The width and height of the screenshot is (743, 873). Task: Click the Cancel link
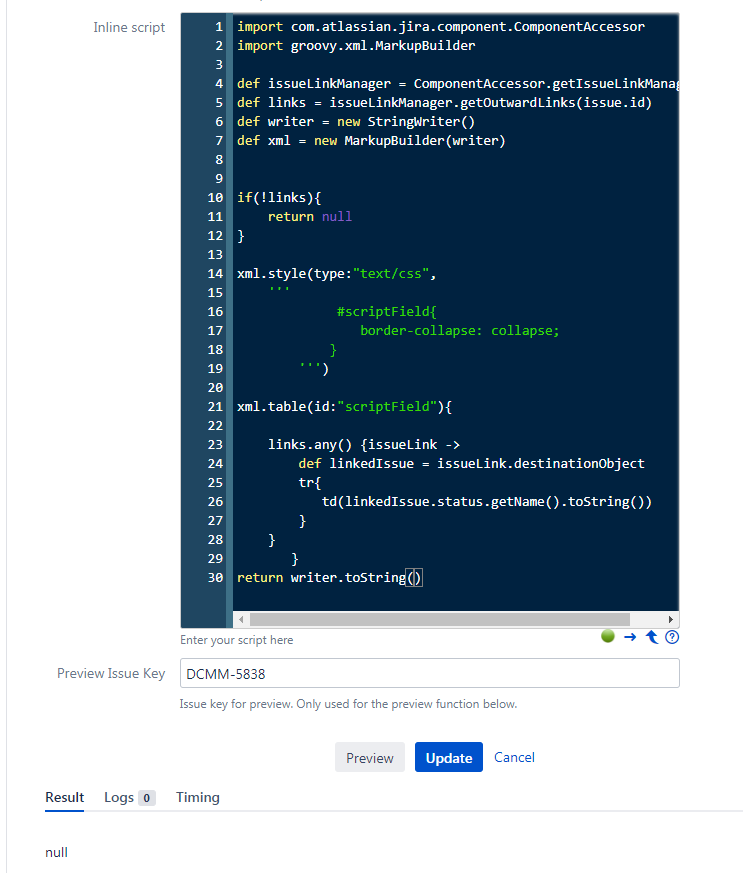[514, 757]
